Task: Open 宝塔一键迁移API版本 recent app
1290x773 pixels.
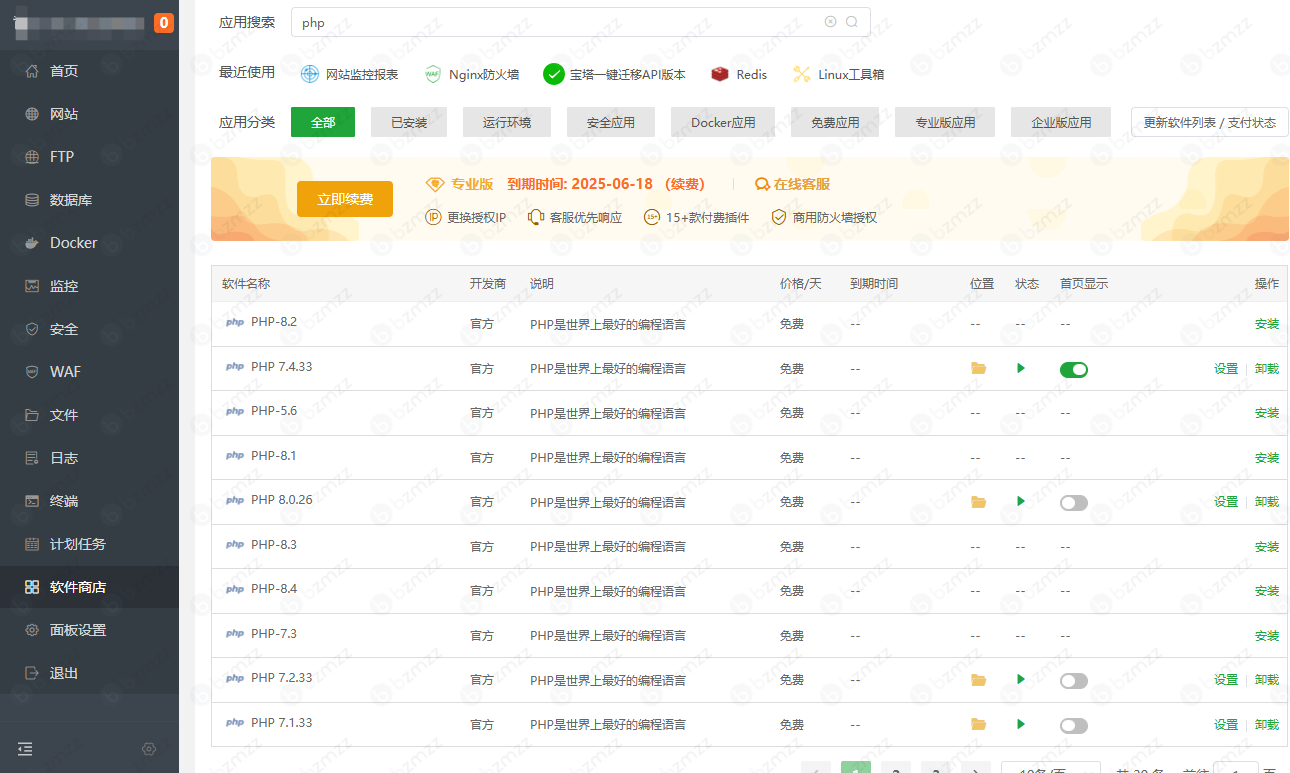Action: pos(614,74)
